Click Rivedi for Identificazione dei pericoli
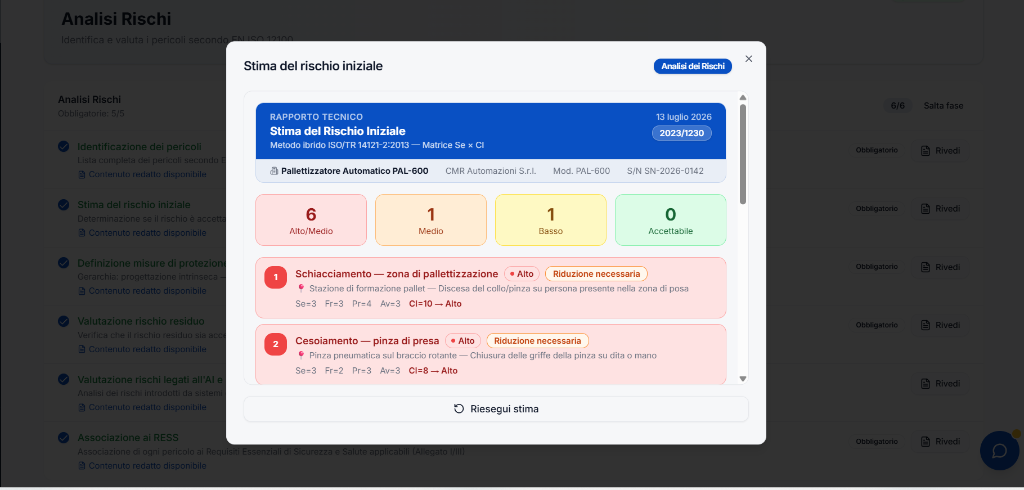 [x=940, y=151]
